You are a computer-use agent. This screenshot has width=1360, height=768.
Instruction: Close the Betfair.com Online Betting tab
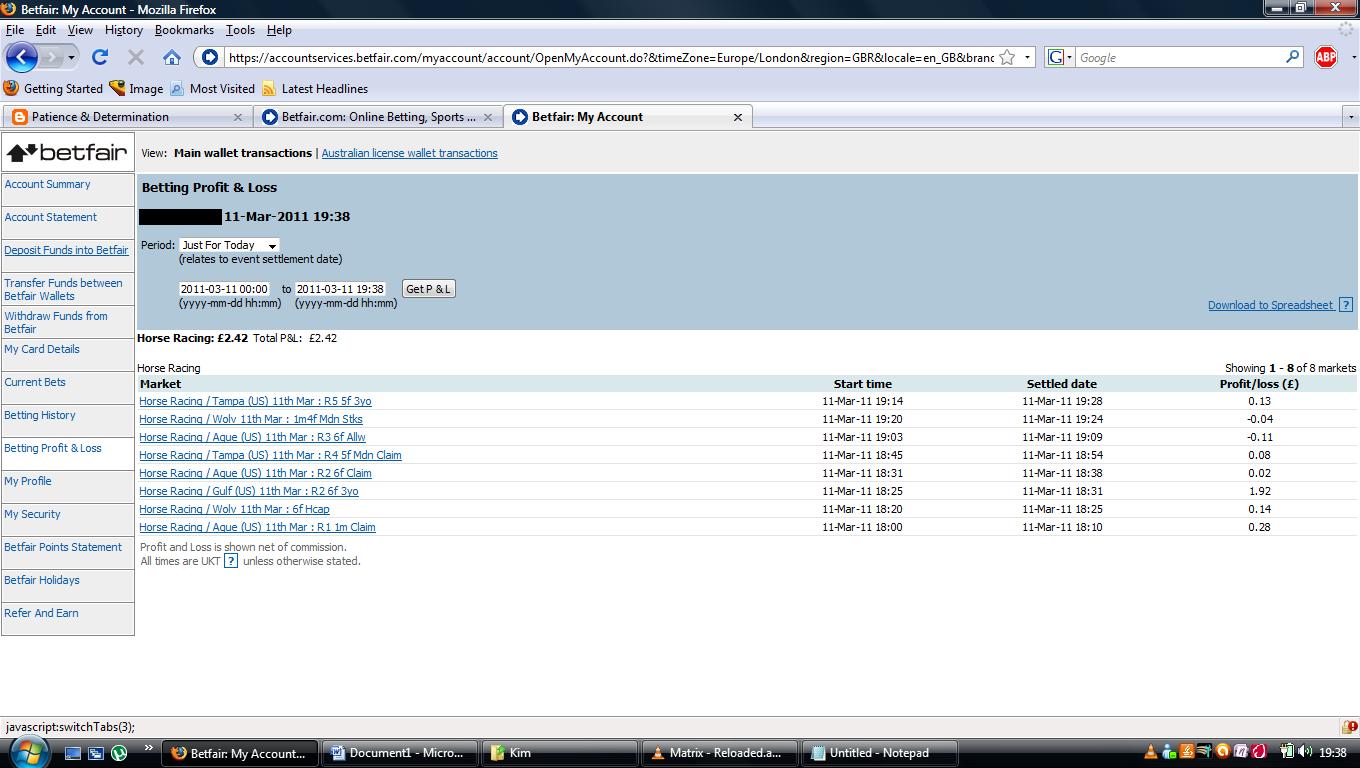(x=488, y=117)
